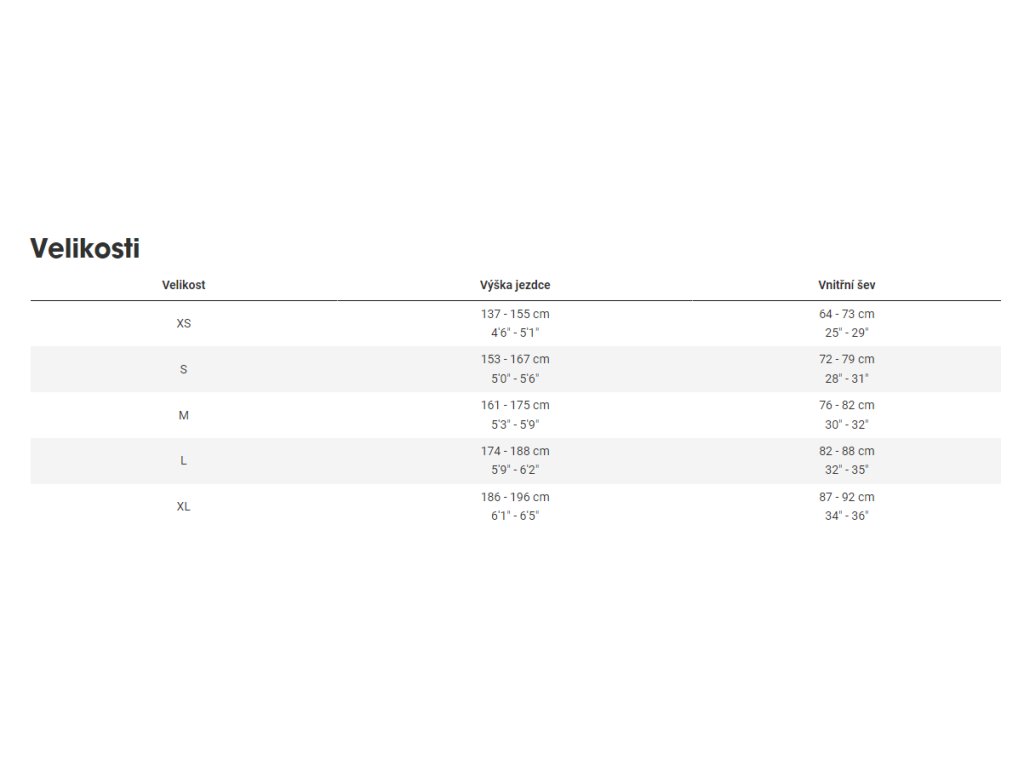This screenshot has height=768, width=1024.
Task: Click the Velikosti heading
Action: [85, 248]
